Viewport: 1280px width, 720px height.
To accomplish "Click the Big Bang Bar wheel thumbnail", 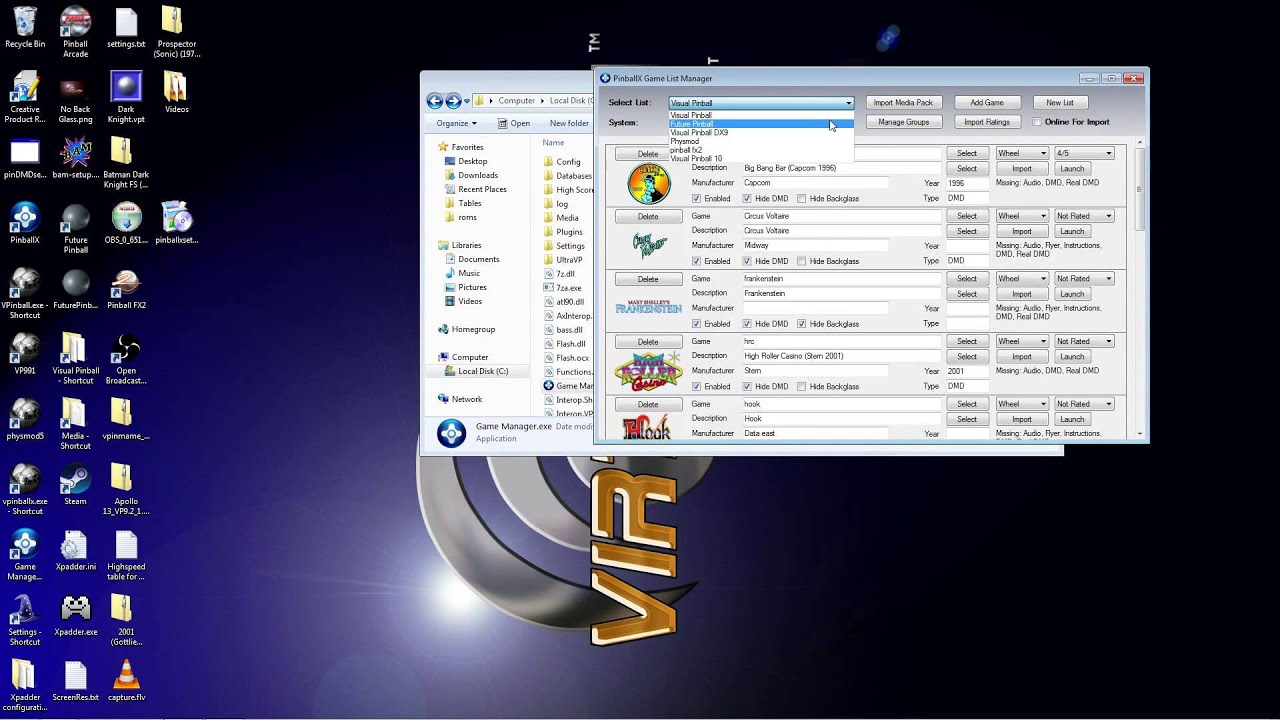I will [648, 183].
